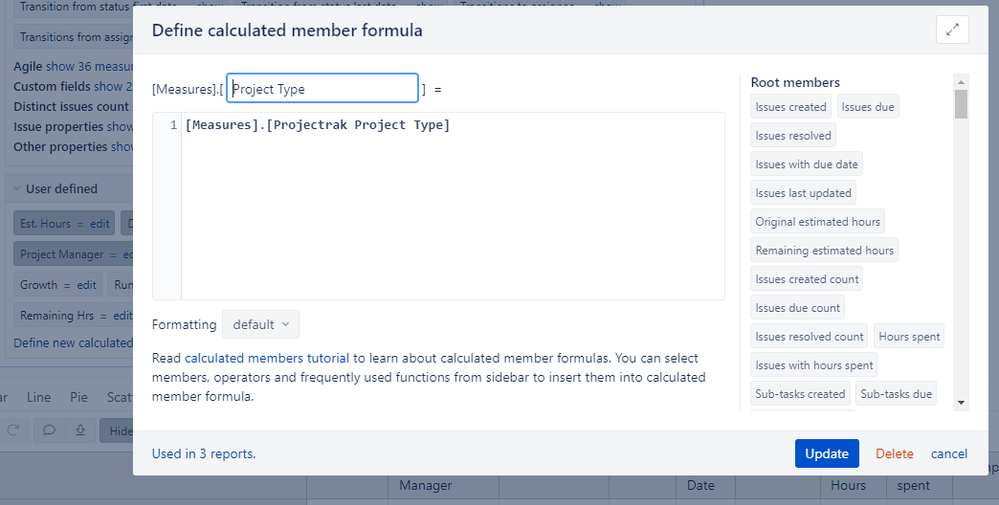The height and width of the screenshot is (505, 999).
Task: Show the Issue properties measures
Action: [119, 127]
